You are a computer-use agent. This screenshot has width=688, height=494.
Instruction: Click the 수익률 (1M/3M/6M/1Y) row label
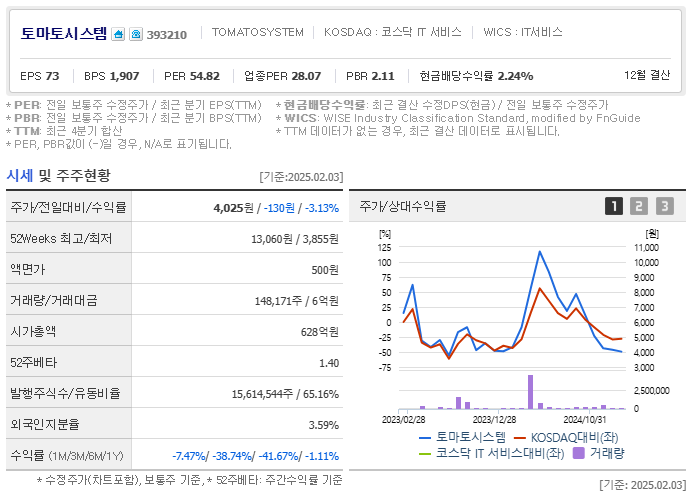67,455
